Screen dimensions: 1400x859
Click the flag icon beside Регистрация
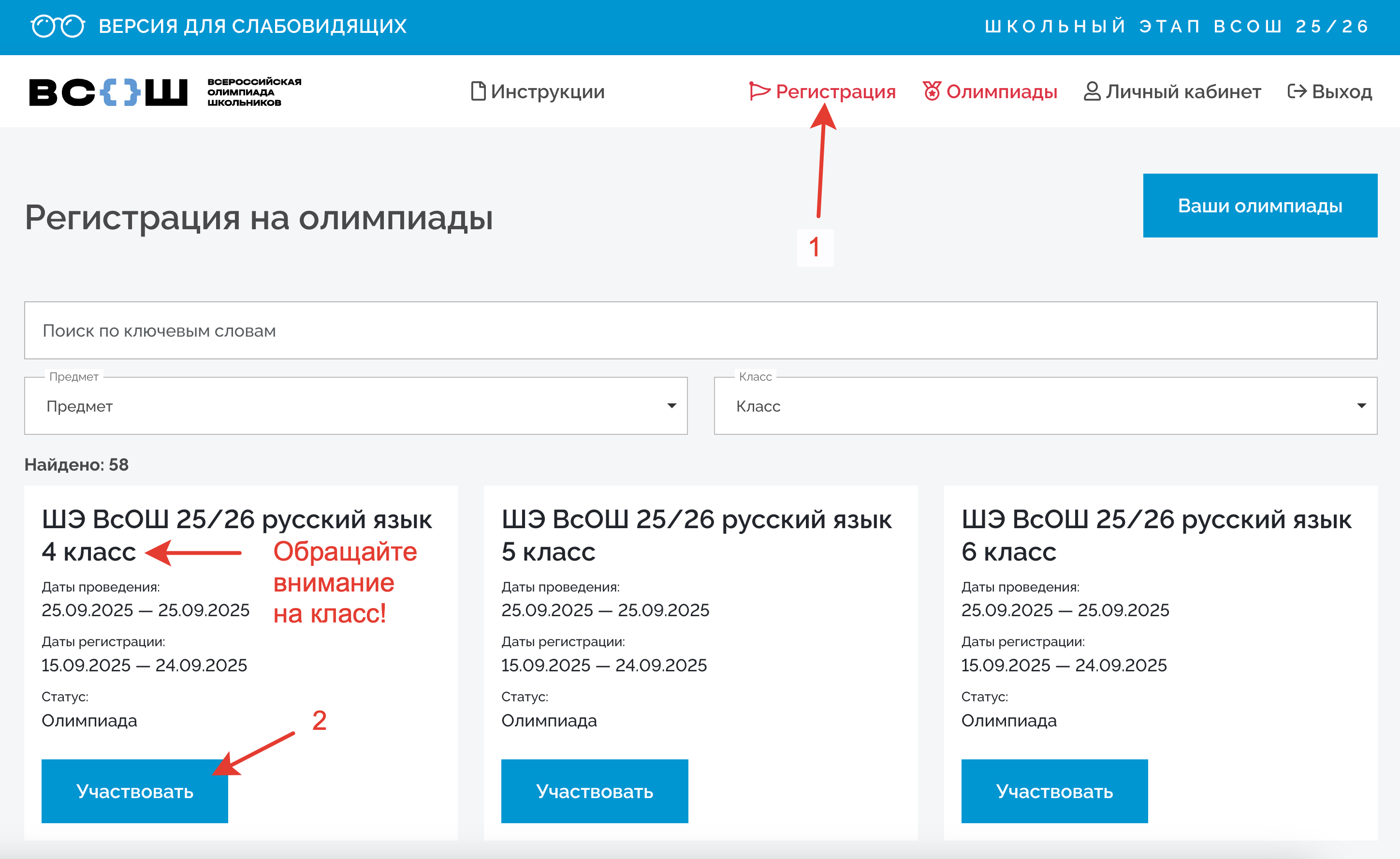[x=759, y=91]
